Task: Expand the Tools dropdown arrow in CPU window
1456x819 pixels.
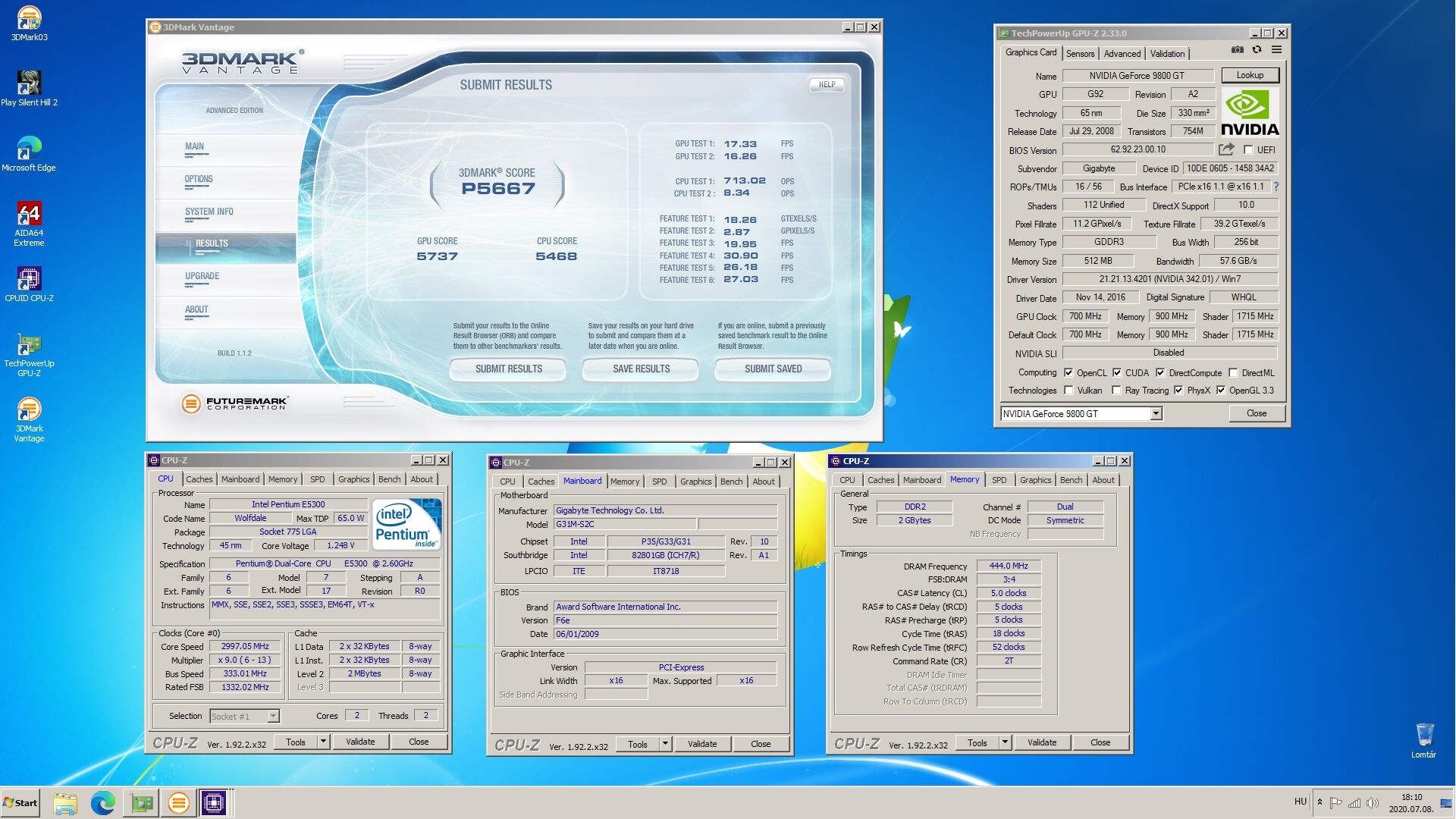Action: tap(323, 742)
